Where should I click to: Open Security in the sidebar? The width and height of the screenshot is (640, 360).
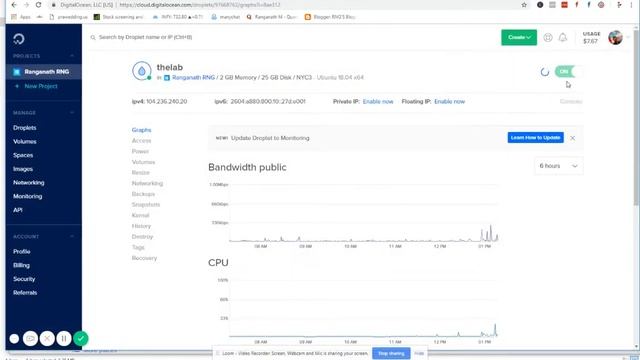point(24,279)
